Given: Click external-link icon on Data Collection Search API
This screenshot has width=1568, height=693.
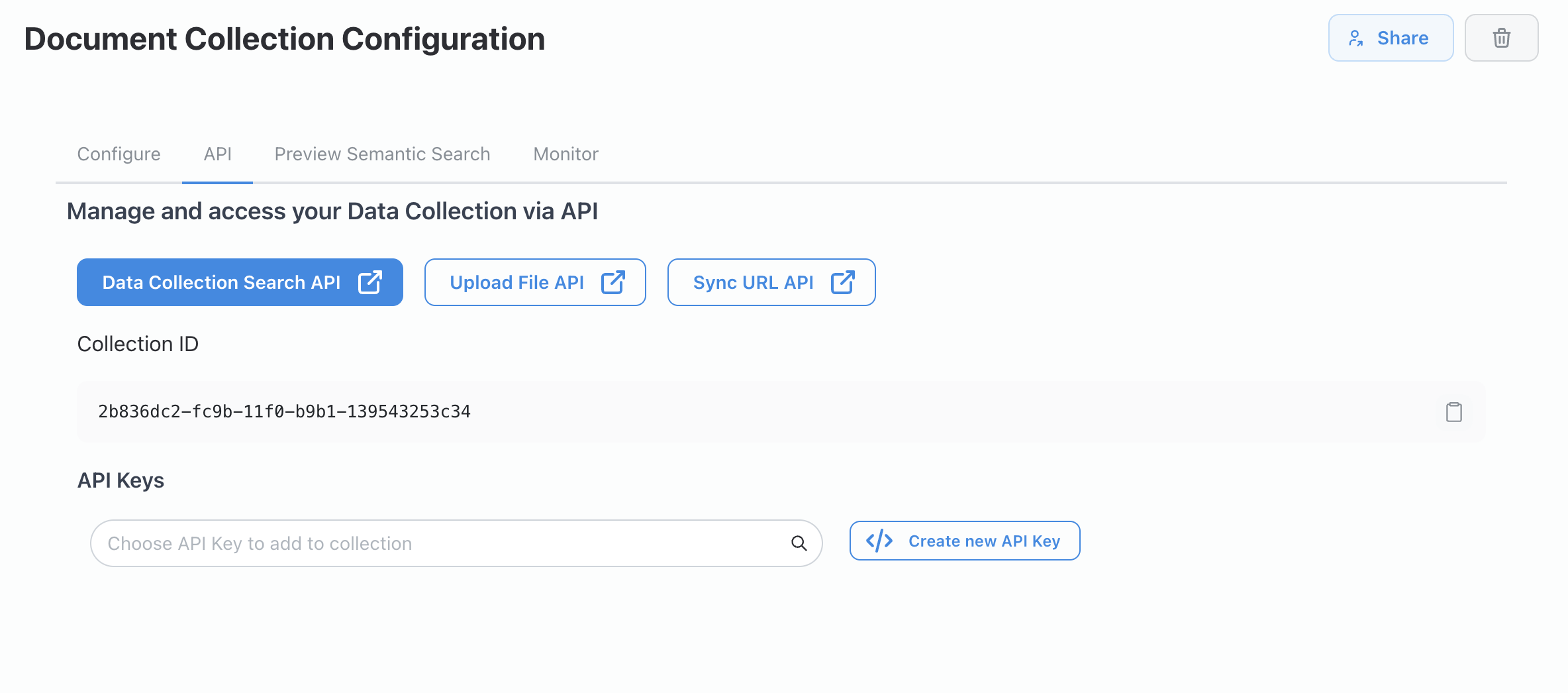Looking at the screenshot, I should click(370, 282).
